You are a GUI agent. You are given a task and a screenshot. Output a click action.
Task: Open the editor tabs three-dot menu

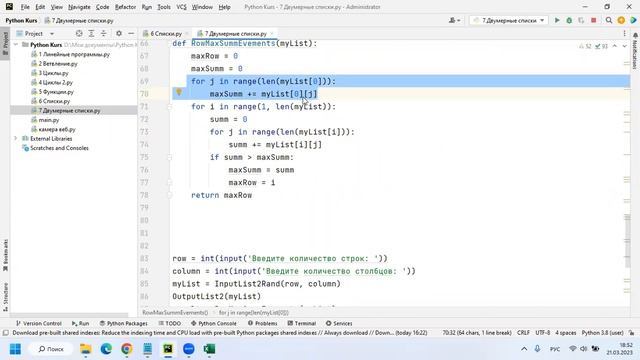coord(624,33)
